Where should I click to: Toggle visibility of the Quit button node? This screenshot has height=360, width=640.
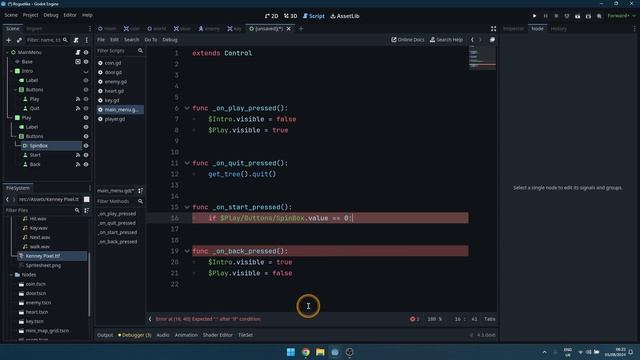click(x=86, y=109)
